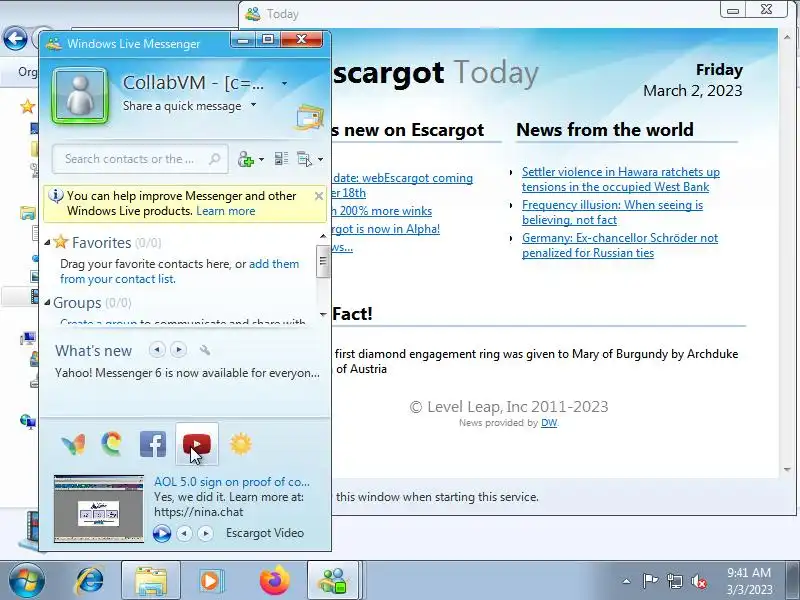Open Frequency illusion news link
This screenshot has width=800, height=600.
coord(612,212)
